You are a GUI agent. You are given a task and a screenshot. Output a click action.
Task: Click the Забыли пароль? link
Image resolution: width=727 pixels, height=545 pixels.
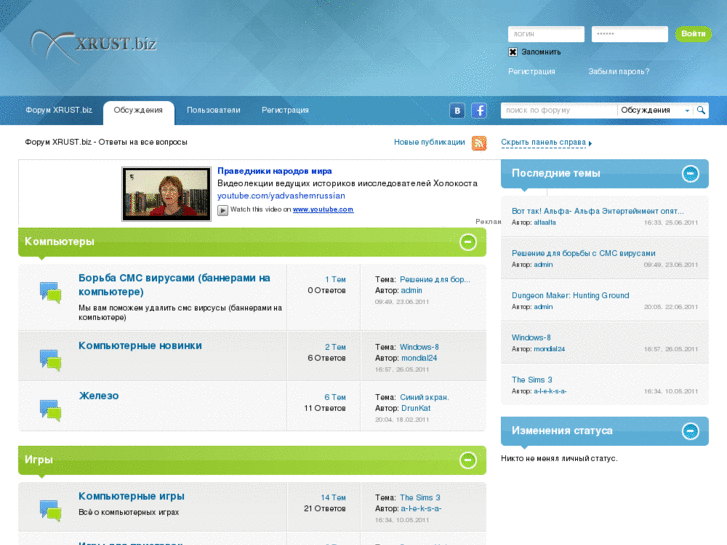tap(619, 71)
